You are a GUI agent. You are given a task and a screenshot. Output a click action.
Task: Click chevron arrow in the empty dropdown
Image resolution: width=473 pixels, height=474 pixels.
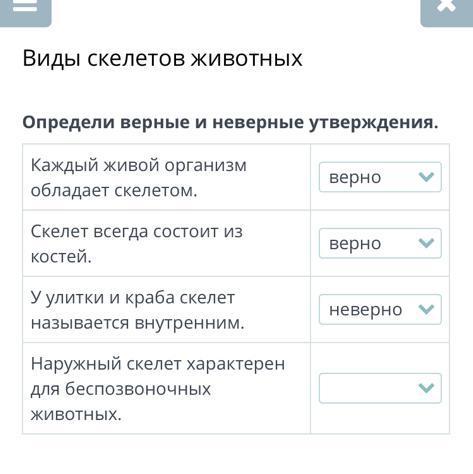coord(426,388)
